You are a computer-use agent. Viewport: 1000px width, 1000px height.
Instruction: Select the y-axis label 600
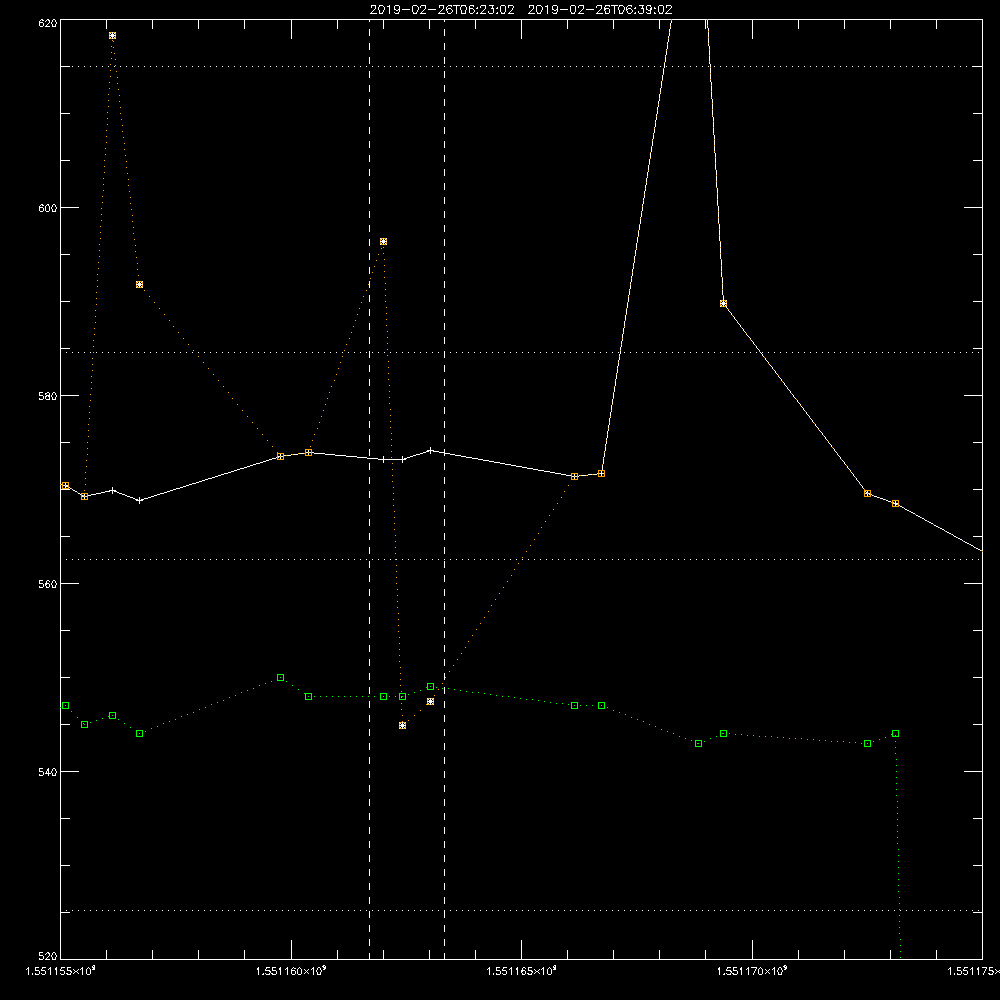point(48,208)
